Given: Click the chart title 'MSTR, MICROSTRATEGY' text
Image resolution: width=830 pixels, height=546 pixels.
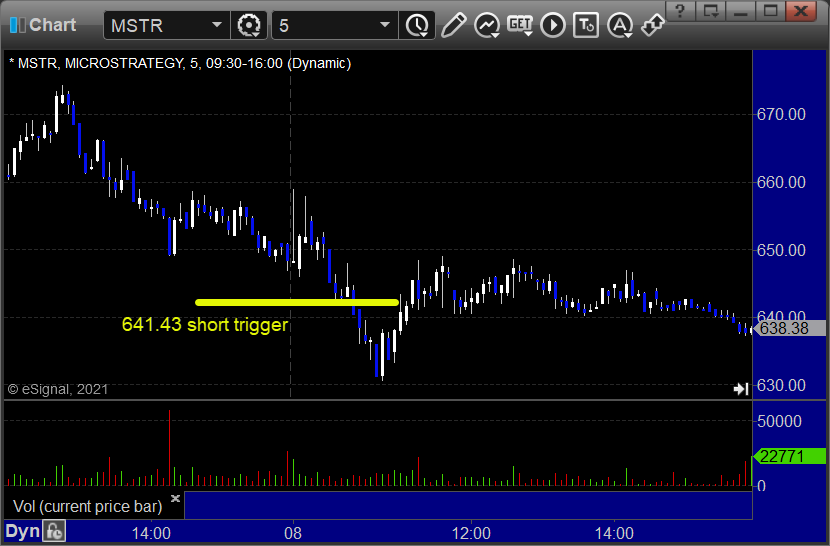Looking at the screenshot, I should click(x=101, y=64).
